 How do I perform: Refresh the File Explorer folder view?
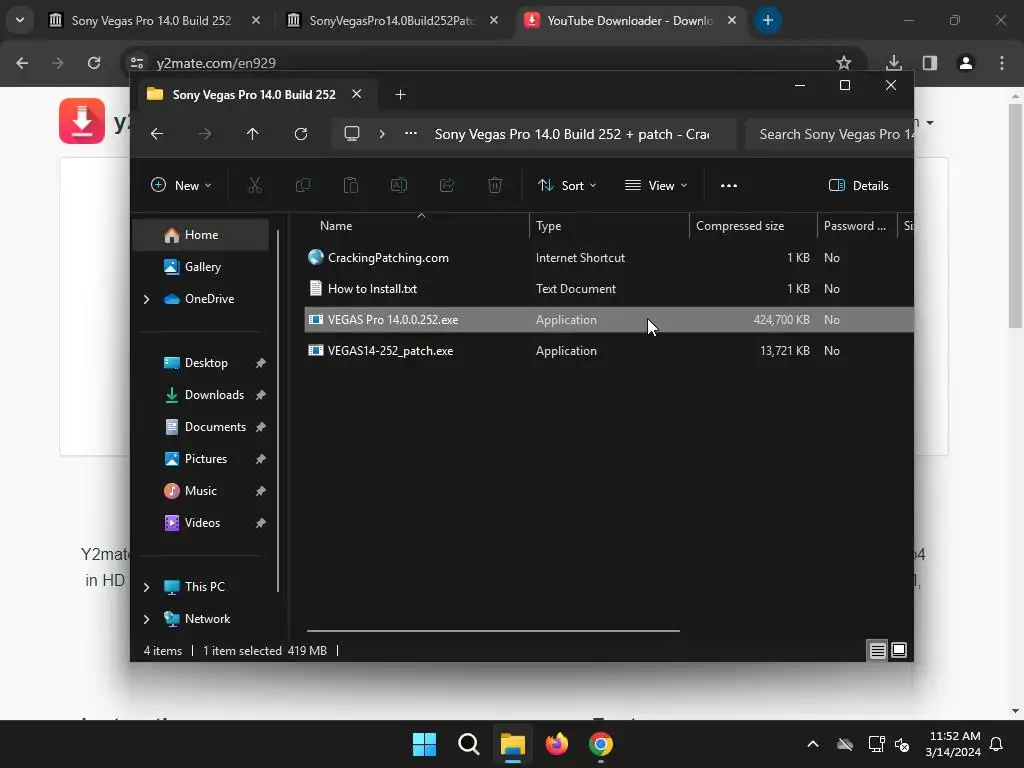click(x=301, y=134)
